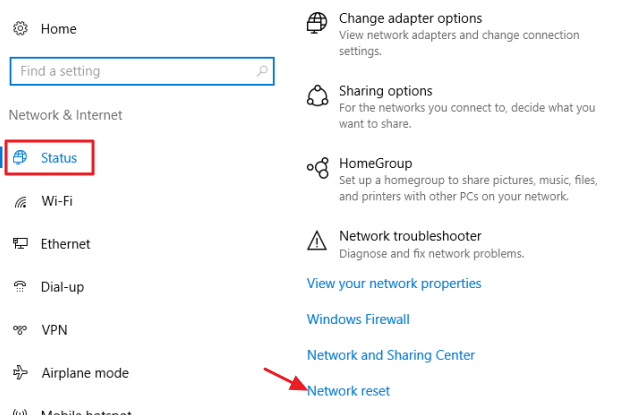Open View your network properties link

coord(394,283)
